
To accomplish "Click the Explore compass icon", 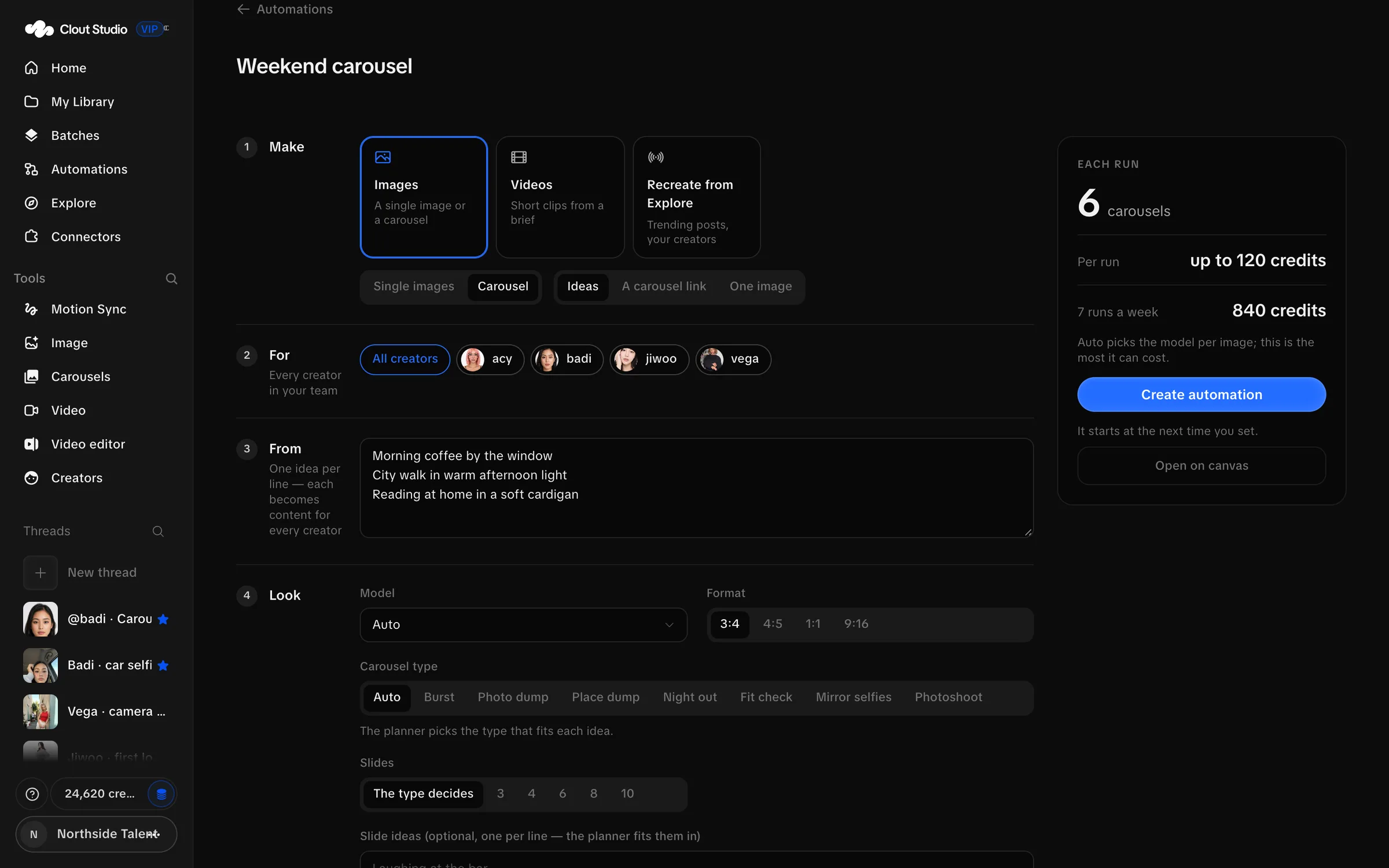I will coord(31,203).
